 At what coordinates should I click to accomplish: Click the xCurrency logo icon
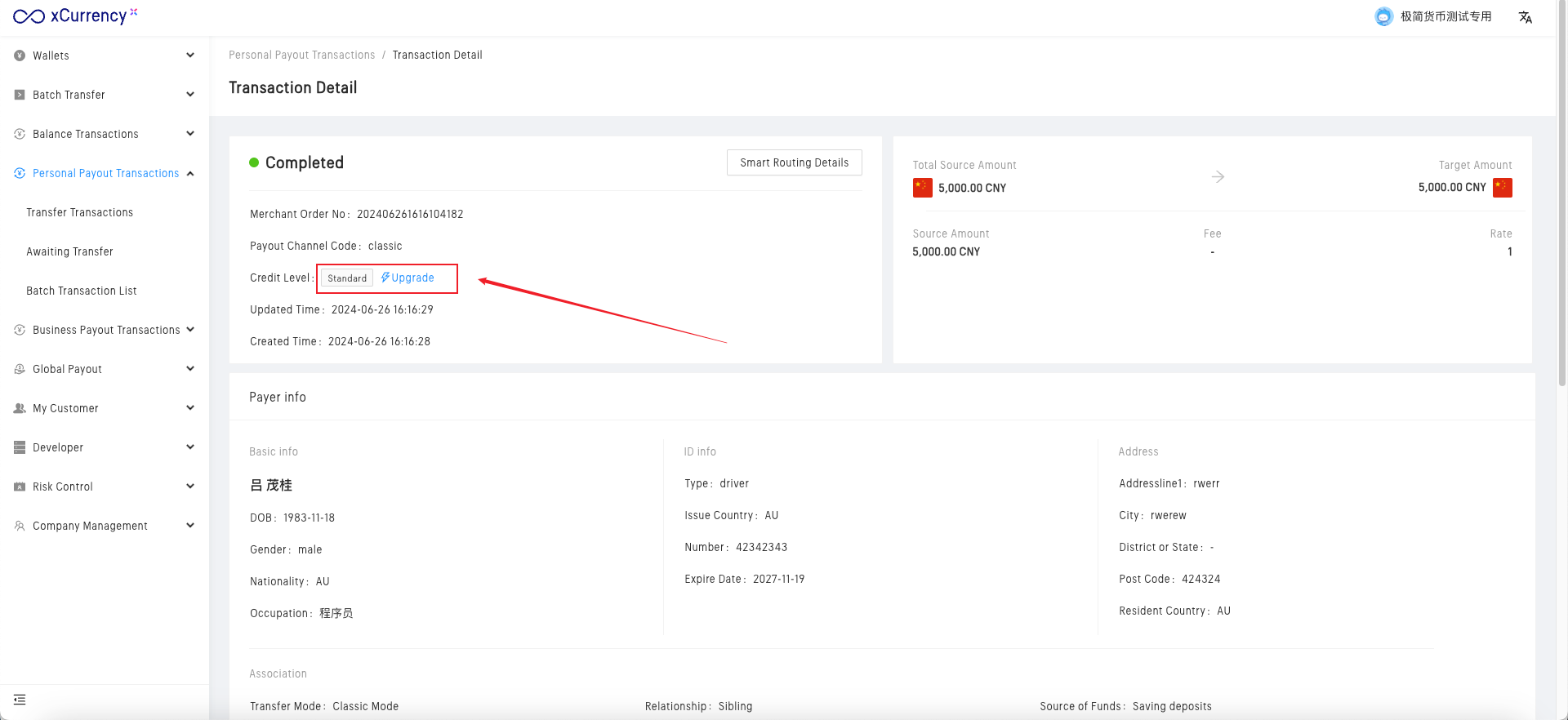click(x=29, y=16)
